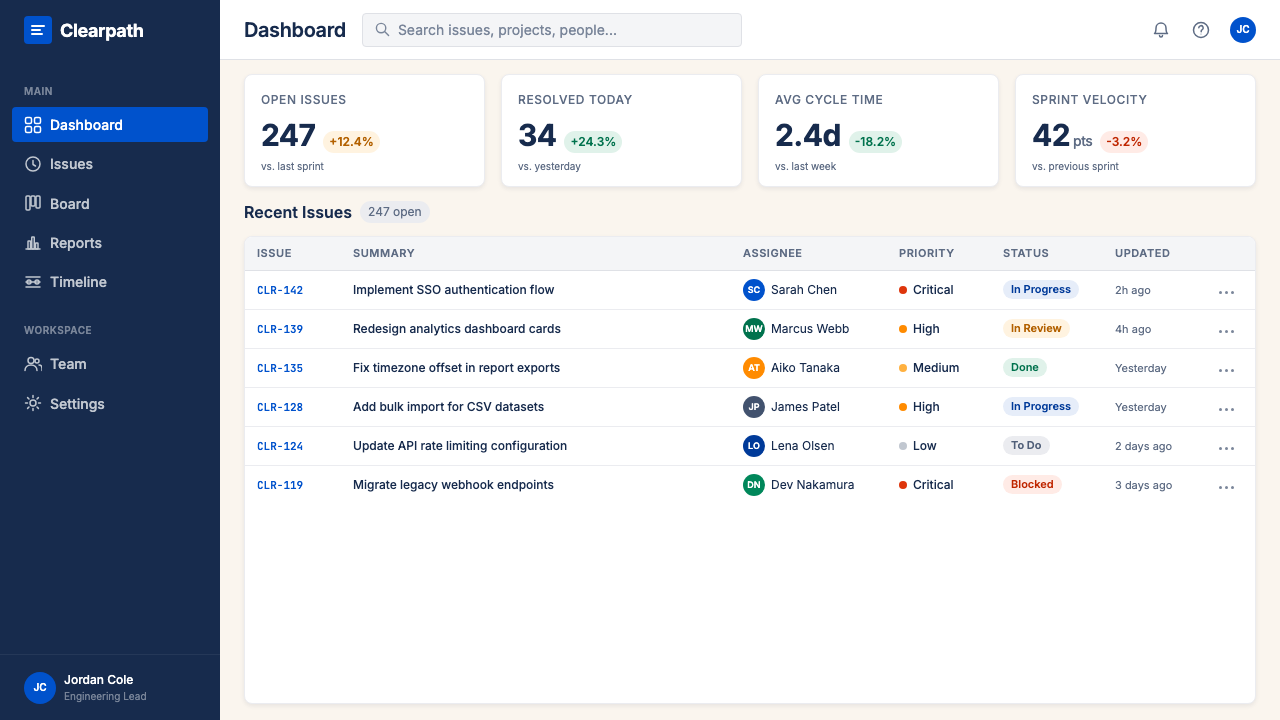Click Lena Olsen's LO avatar
This screenshot has width=1280, height=720.
[x=754, y=446]
